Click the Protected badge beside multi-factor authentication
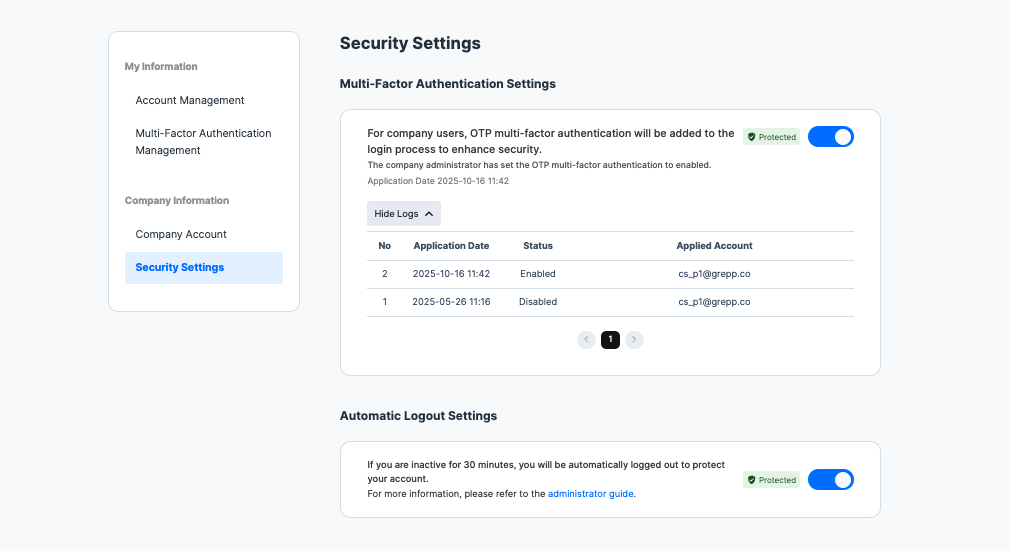Viewport: 1009px width, 551px height. coord(772,137)
